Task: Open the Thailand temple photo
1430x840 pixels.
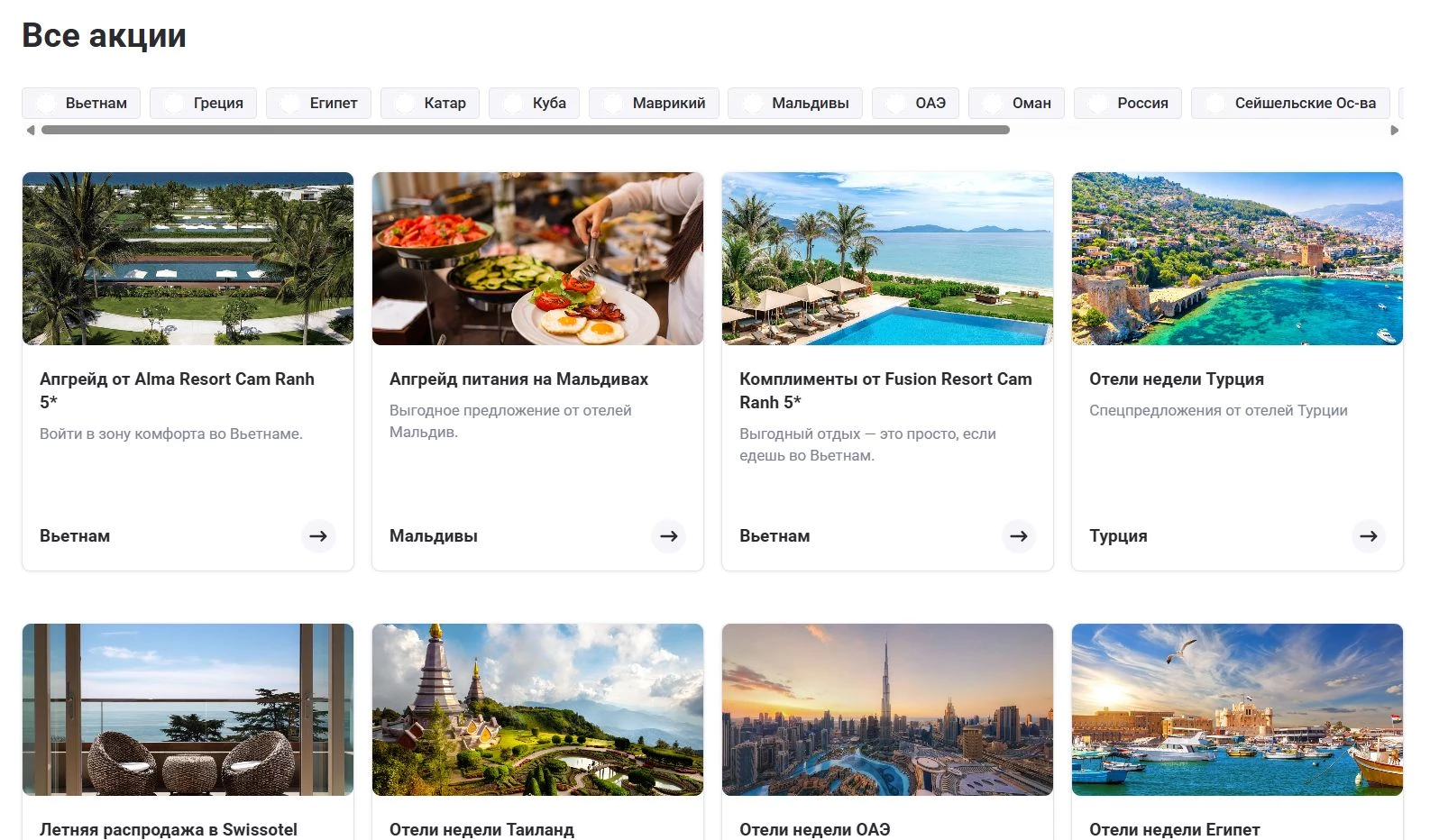Action: [537, 709]
